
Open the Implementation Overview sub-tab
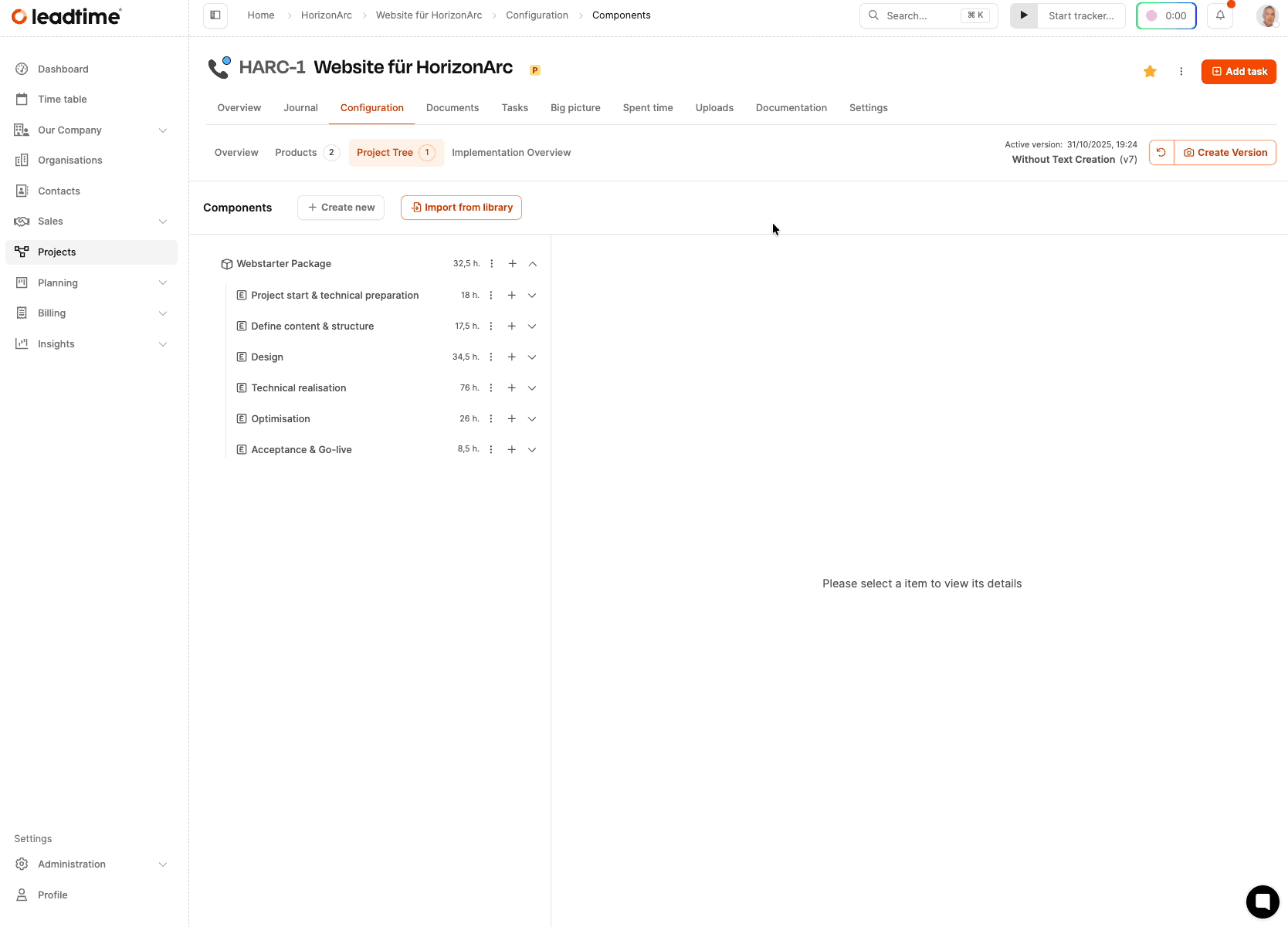tap(511, 153)
